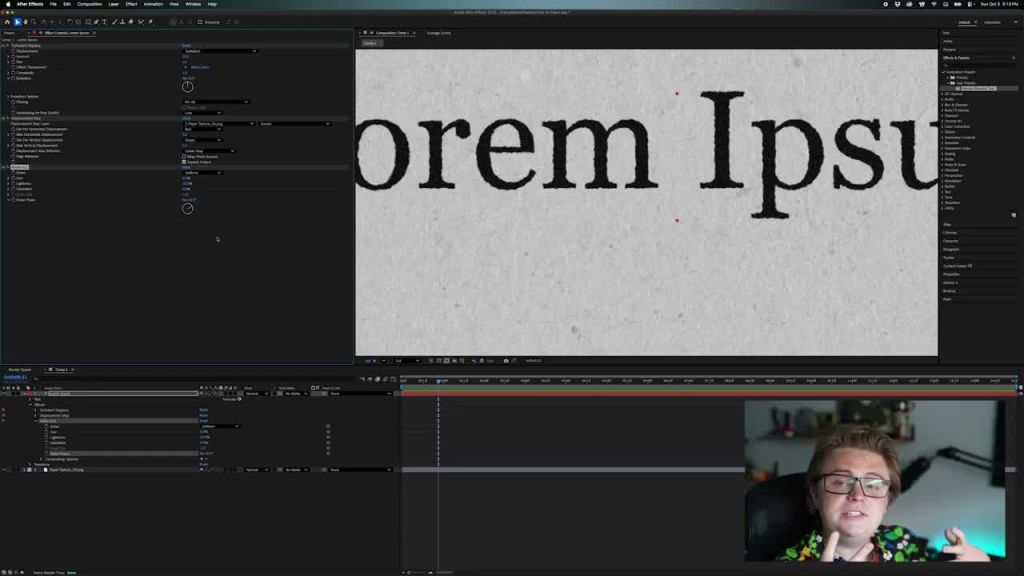
Task: Open the Effects & Presets panel menu icon
Action: point(1014,58)
